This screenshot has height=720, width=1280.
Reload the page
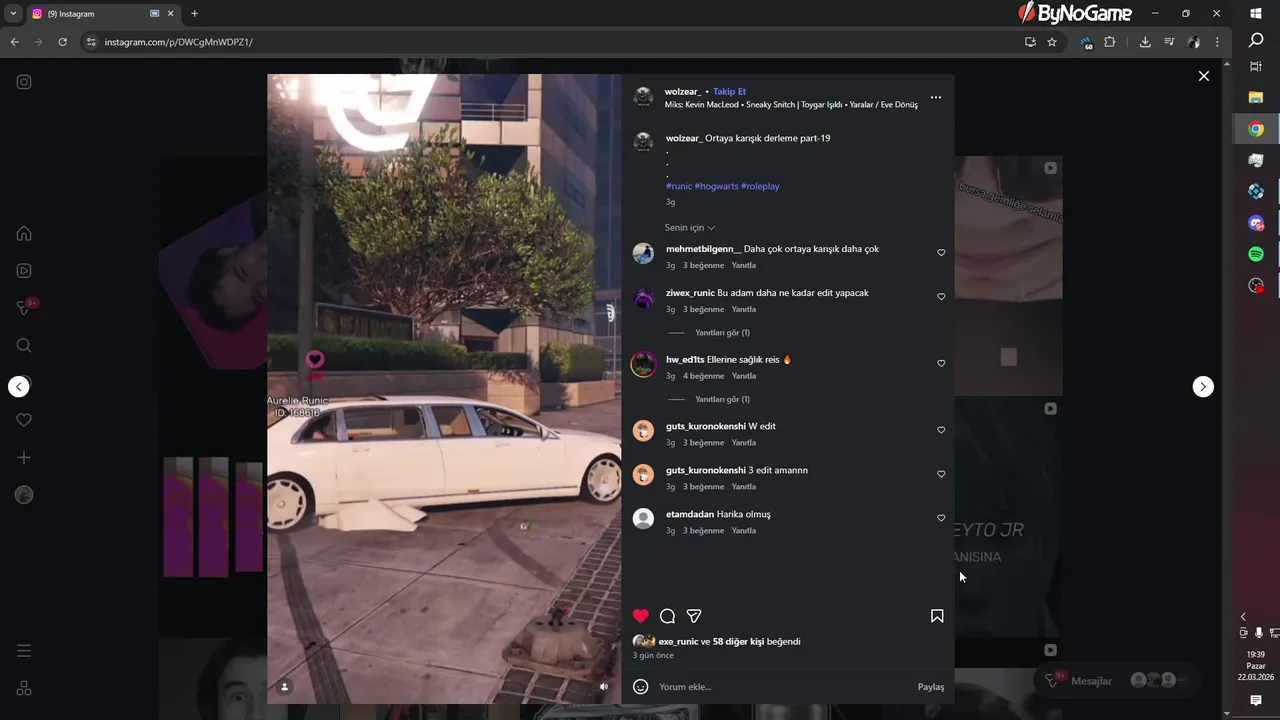[x=62, y=42]
